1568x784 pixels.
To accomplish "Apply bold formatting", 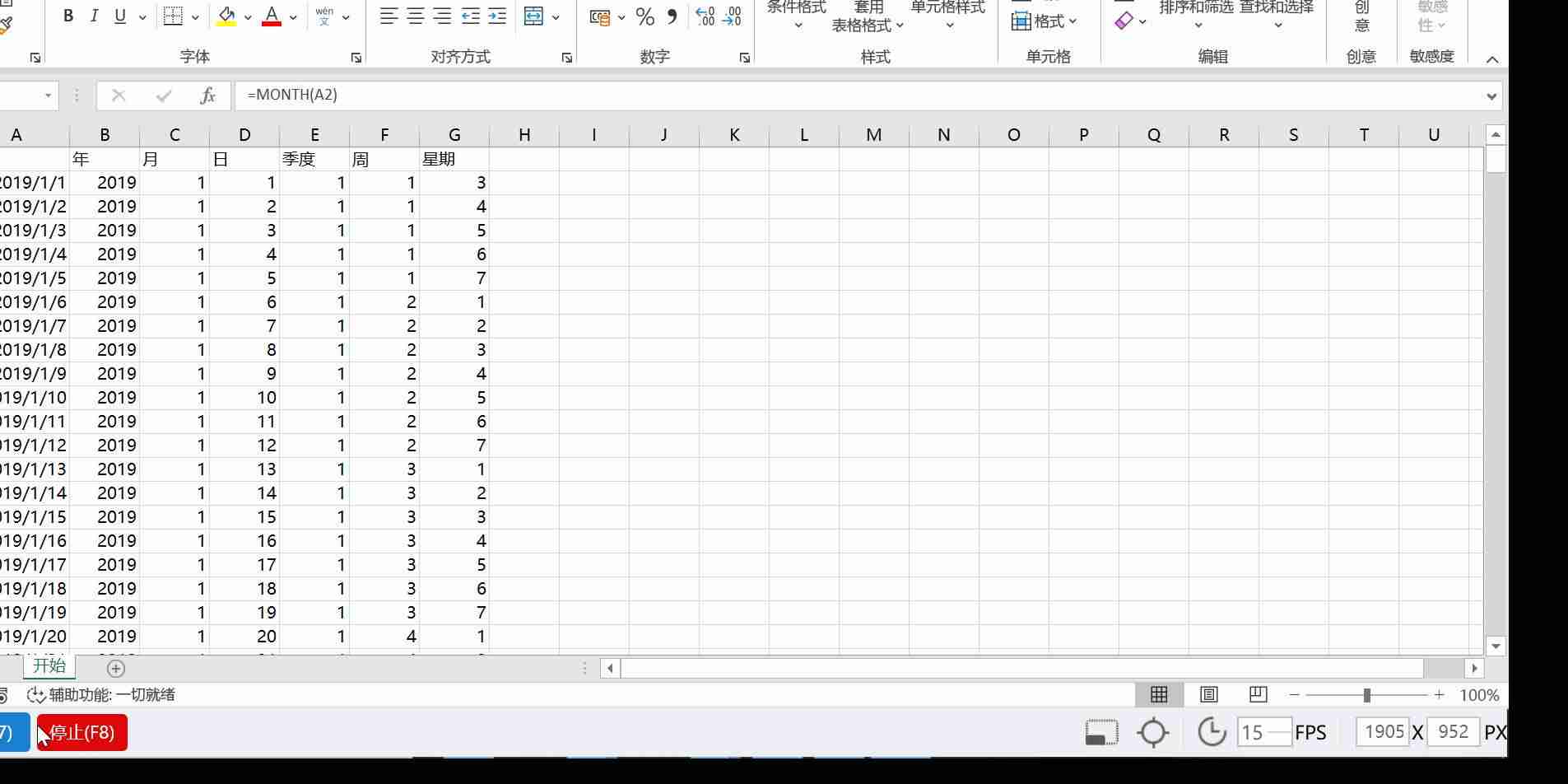I will tap(68, 16).
